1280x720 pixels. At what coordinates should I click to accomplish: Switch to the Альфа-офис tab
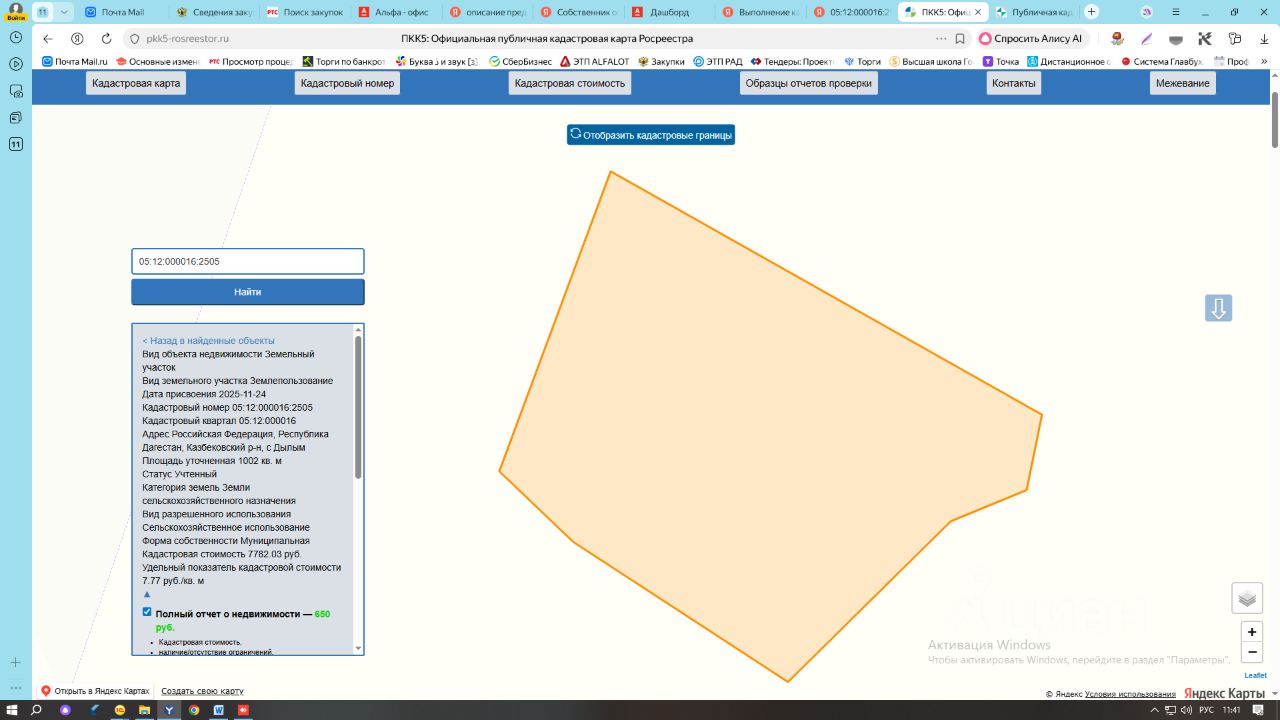point(394,12)
